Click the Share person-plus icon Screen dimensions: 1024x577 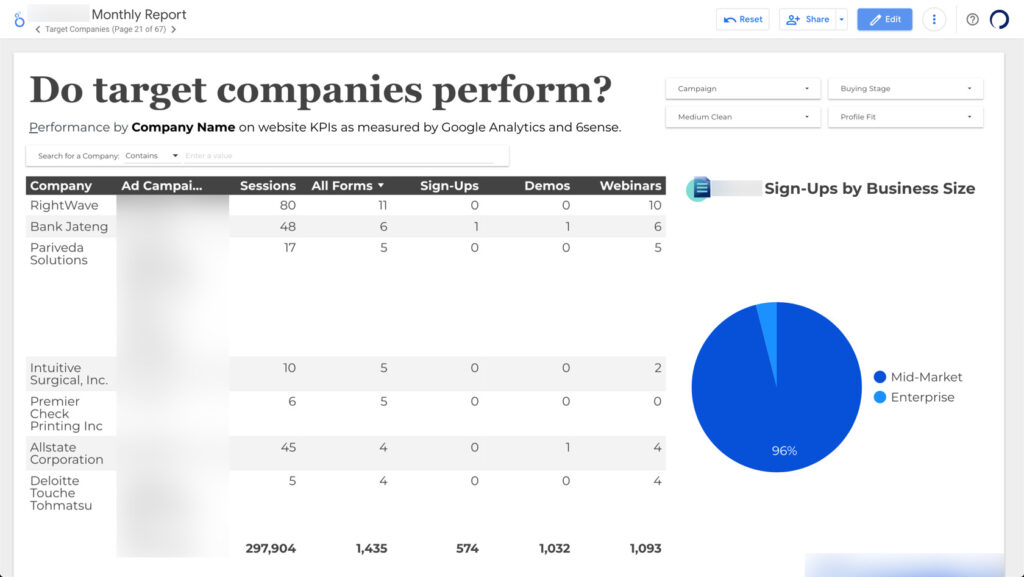pos(792,19)
